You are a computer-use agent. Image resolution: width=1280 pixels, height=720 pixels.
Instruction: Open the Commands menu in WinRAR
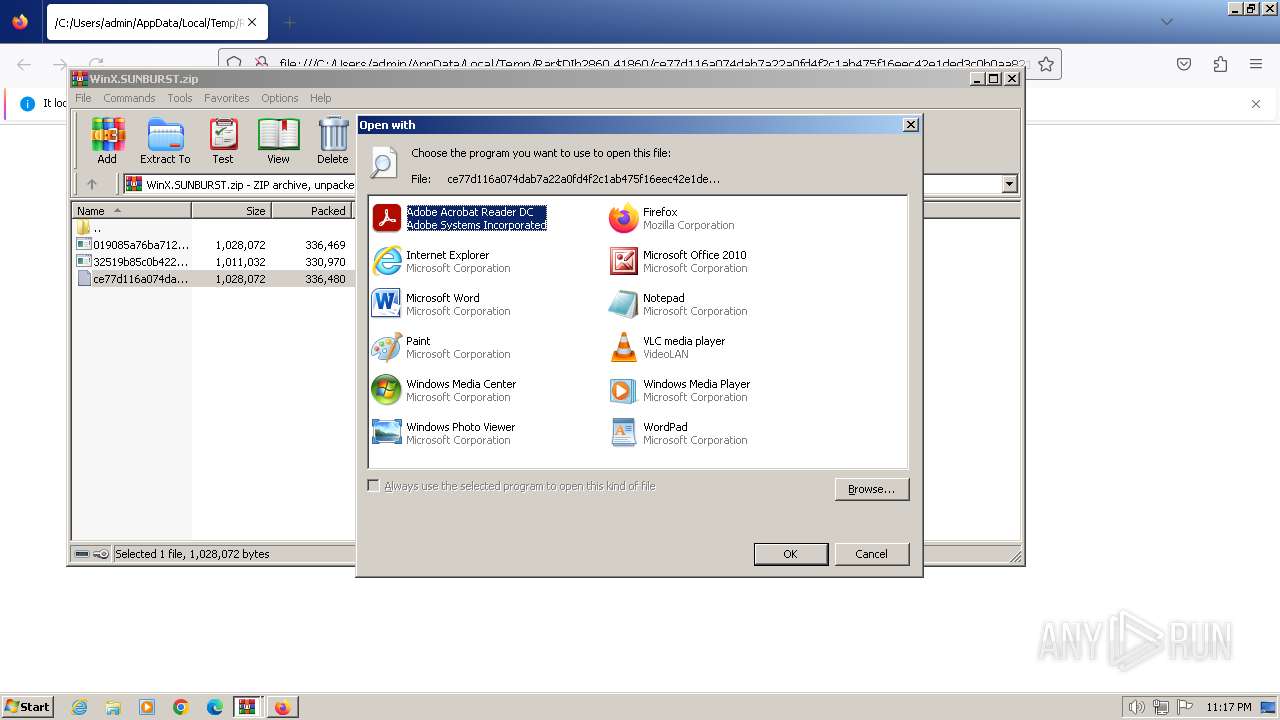[x=129, y=98]
